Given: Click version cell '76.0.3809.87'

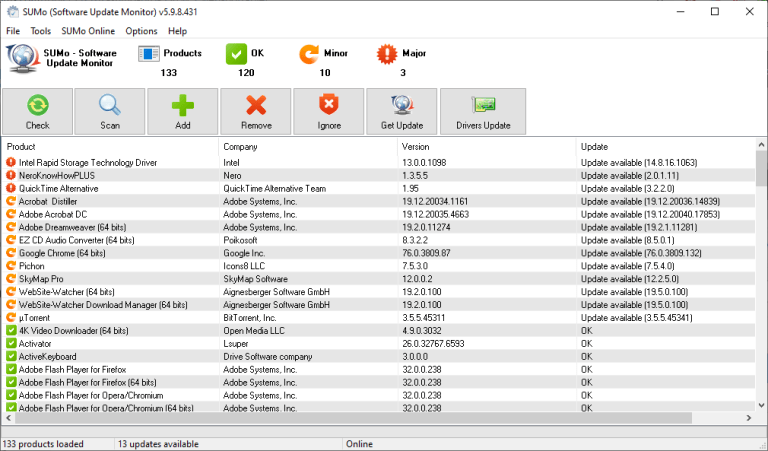Looking at the screenshot, I should click(x=426, y=253).
